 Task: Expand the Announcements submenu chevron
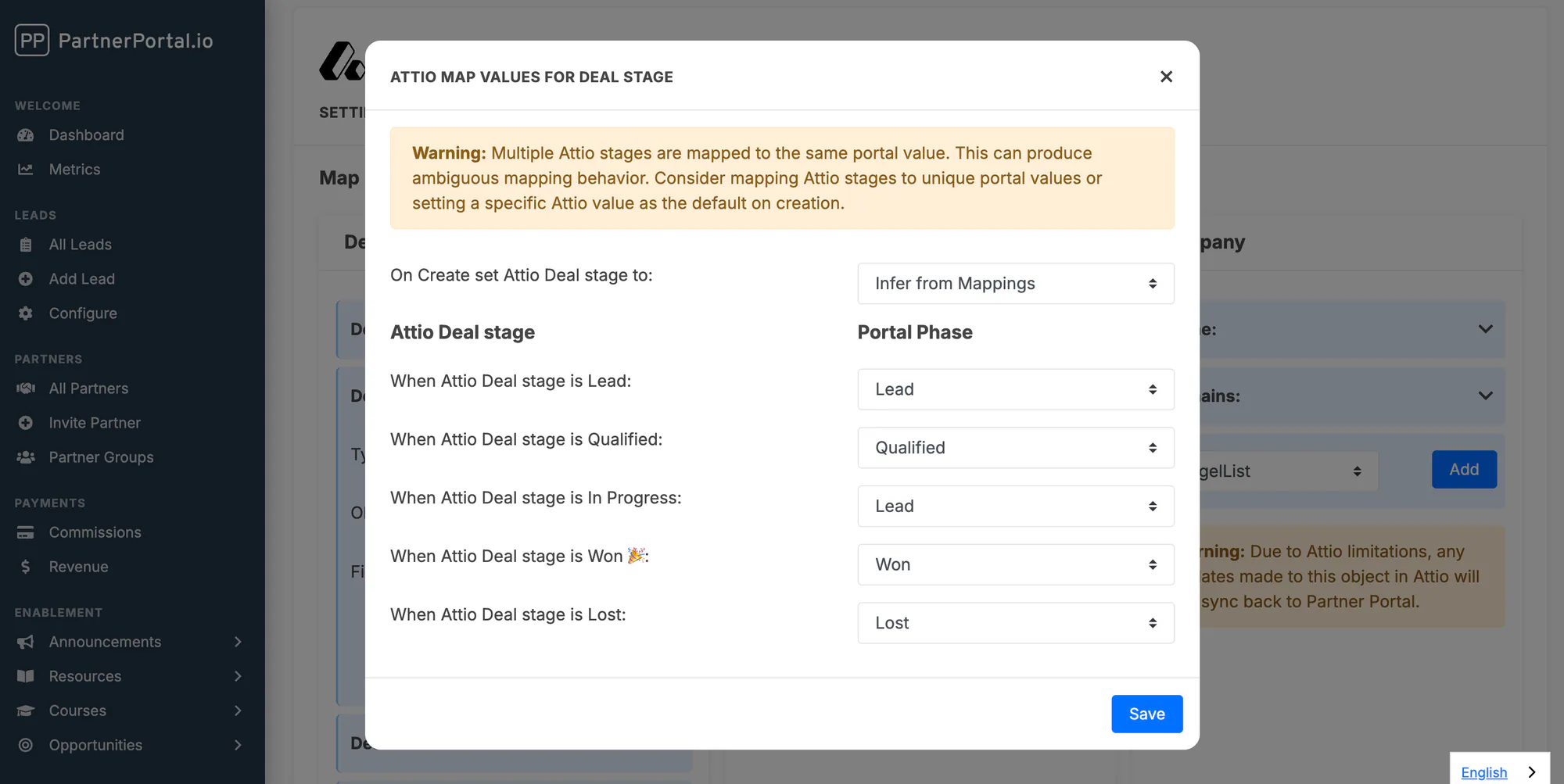coord(238,642)
